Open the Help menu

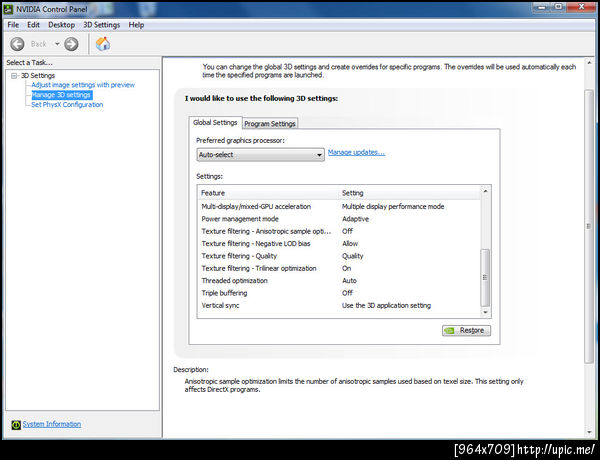[x=136, y=25]
